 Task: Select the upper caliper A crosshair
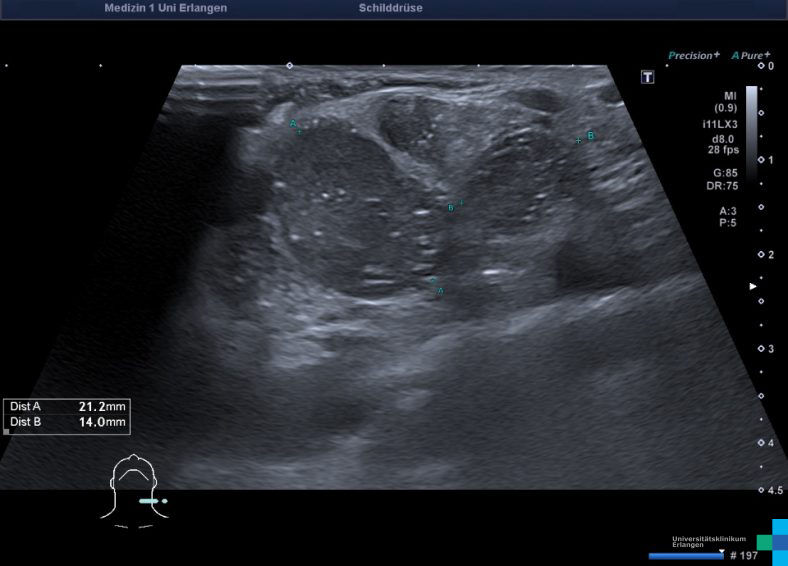[298, 131]
